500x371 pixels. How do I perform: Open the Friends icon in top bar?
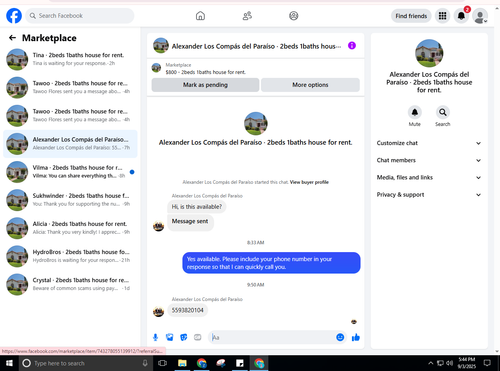pos(247,16)
